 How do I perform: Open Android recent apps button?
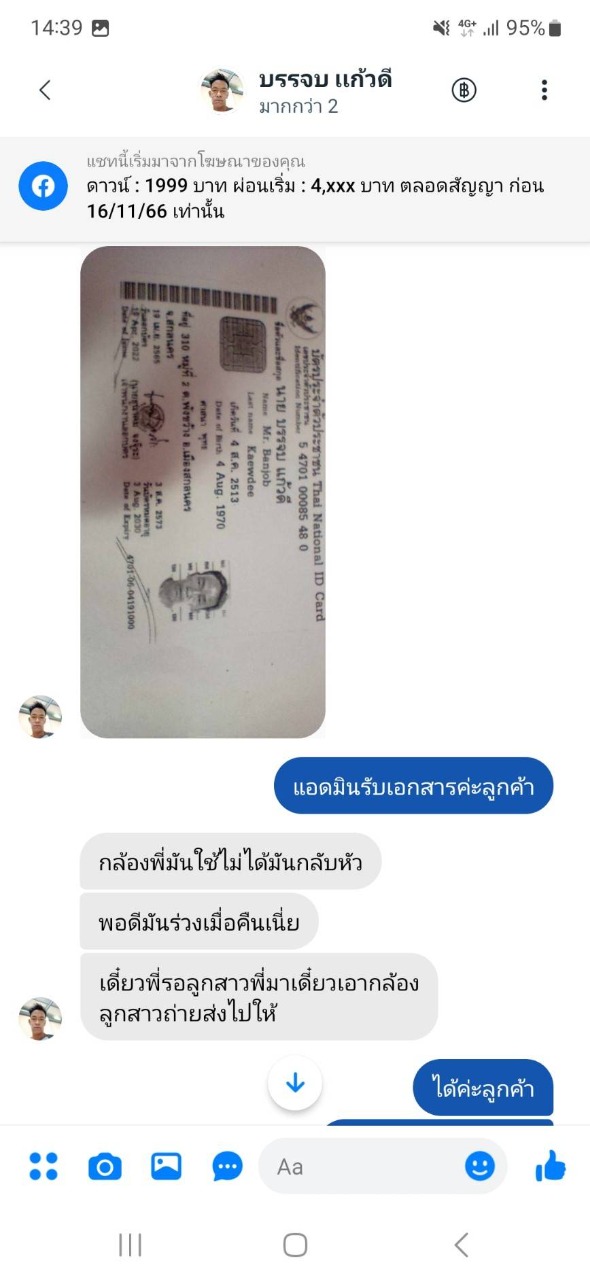[130, 1244]
